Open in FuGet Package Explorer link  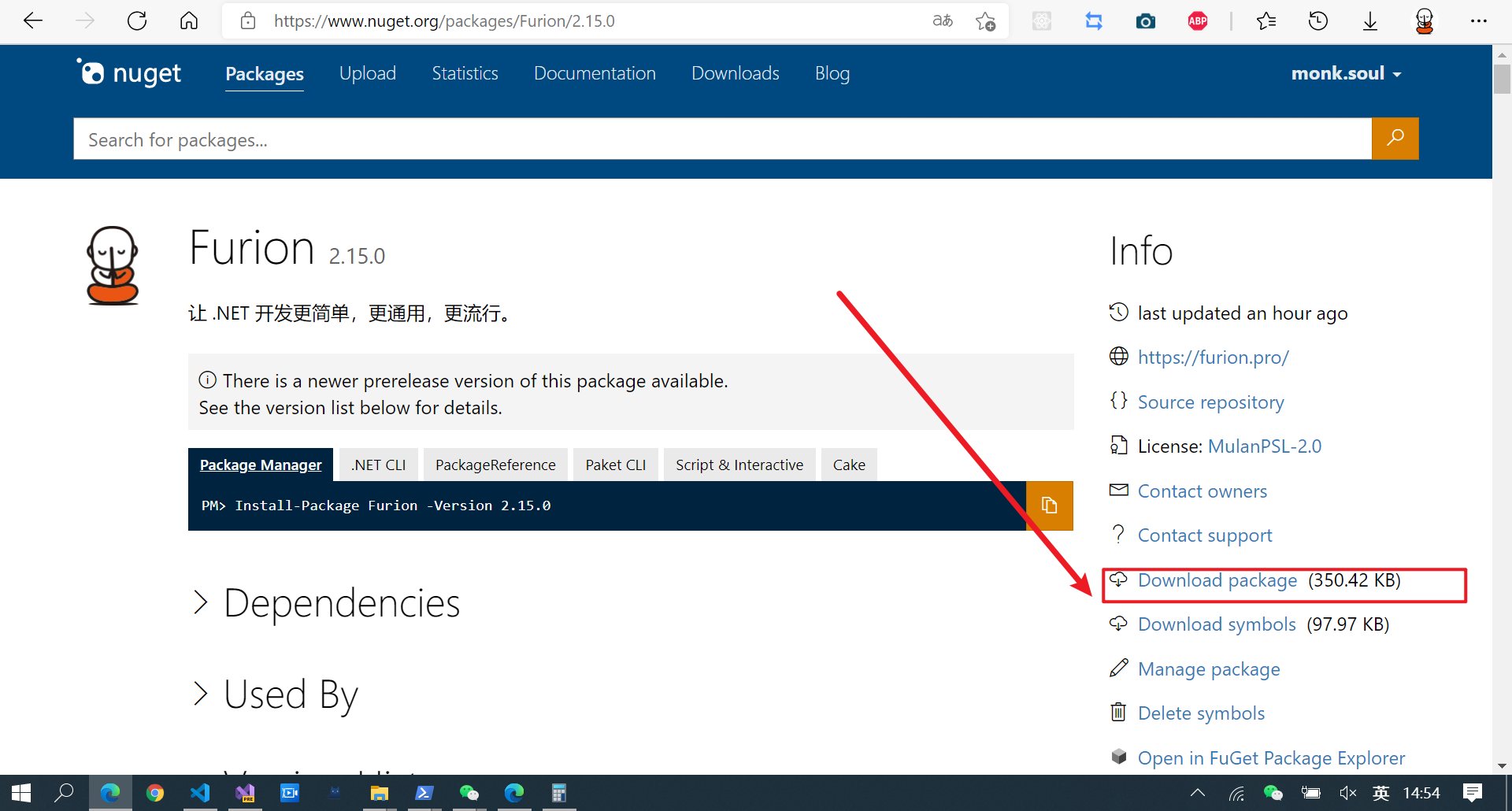[1271, 758]
